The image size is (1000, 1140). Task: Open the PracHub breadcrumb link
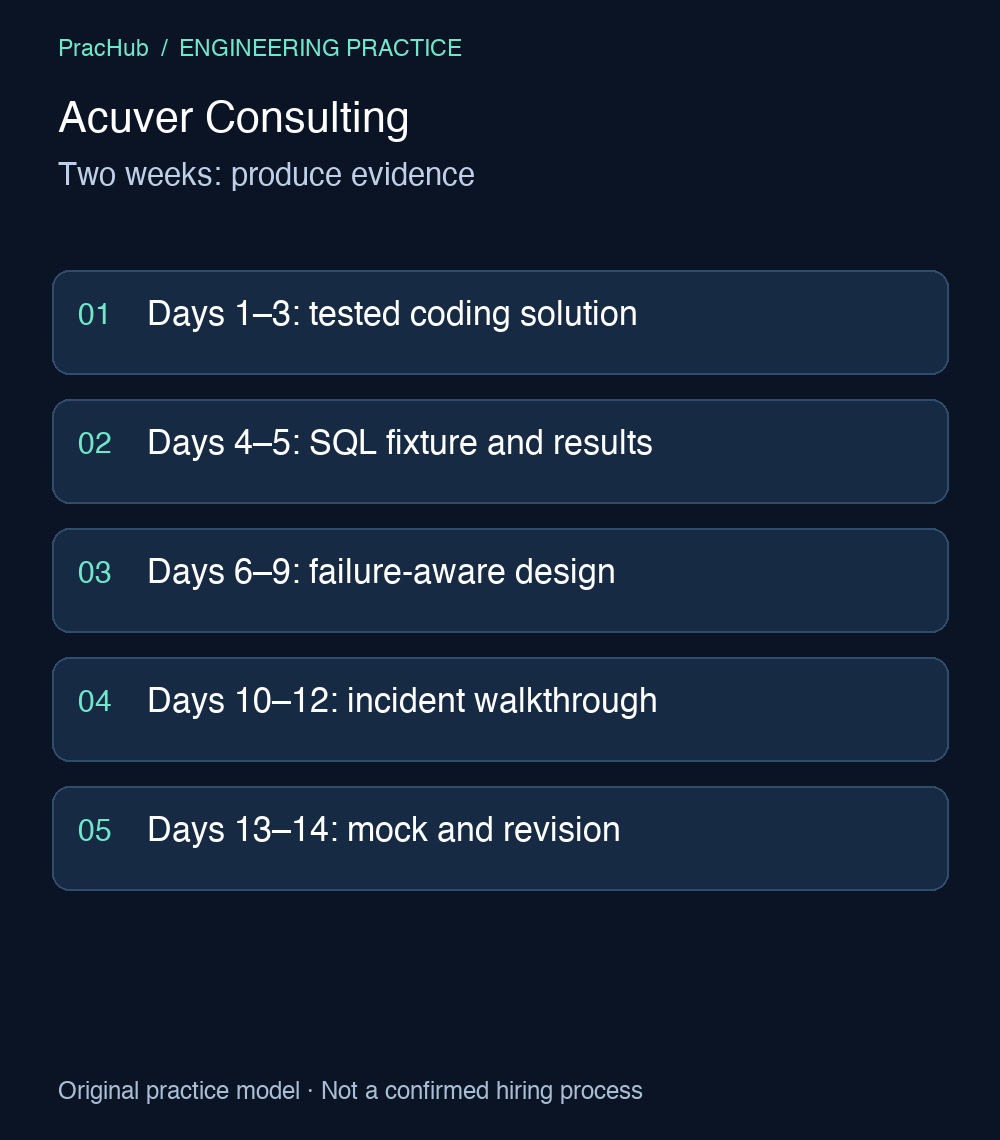coord(103,48)
